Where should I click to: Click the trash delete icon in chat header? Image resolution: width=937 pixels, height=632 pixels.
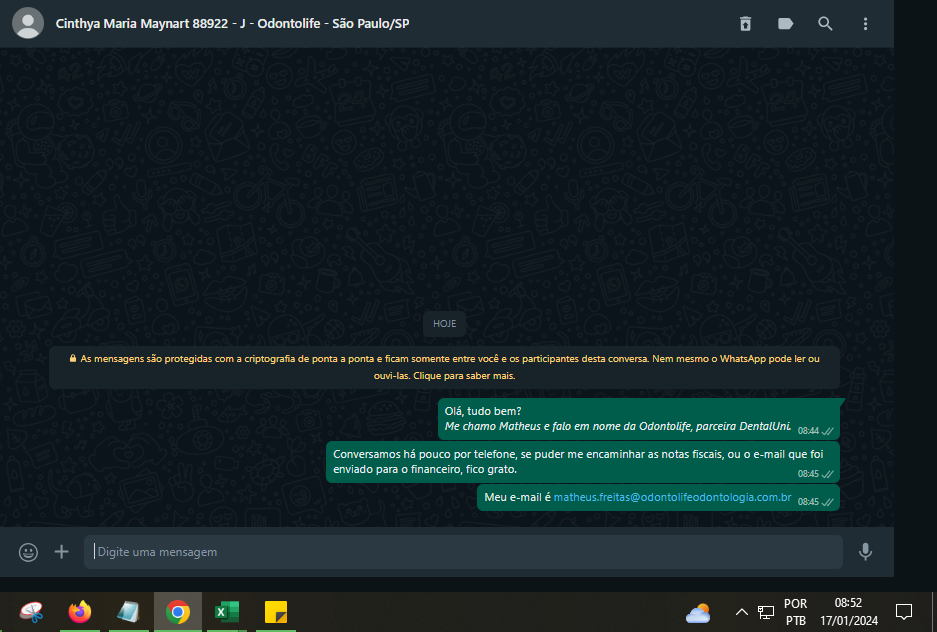745,24
